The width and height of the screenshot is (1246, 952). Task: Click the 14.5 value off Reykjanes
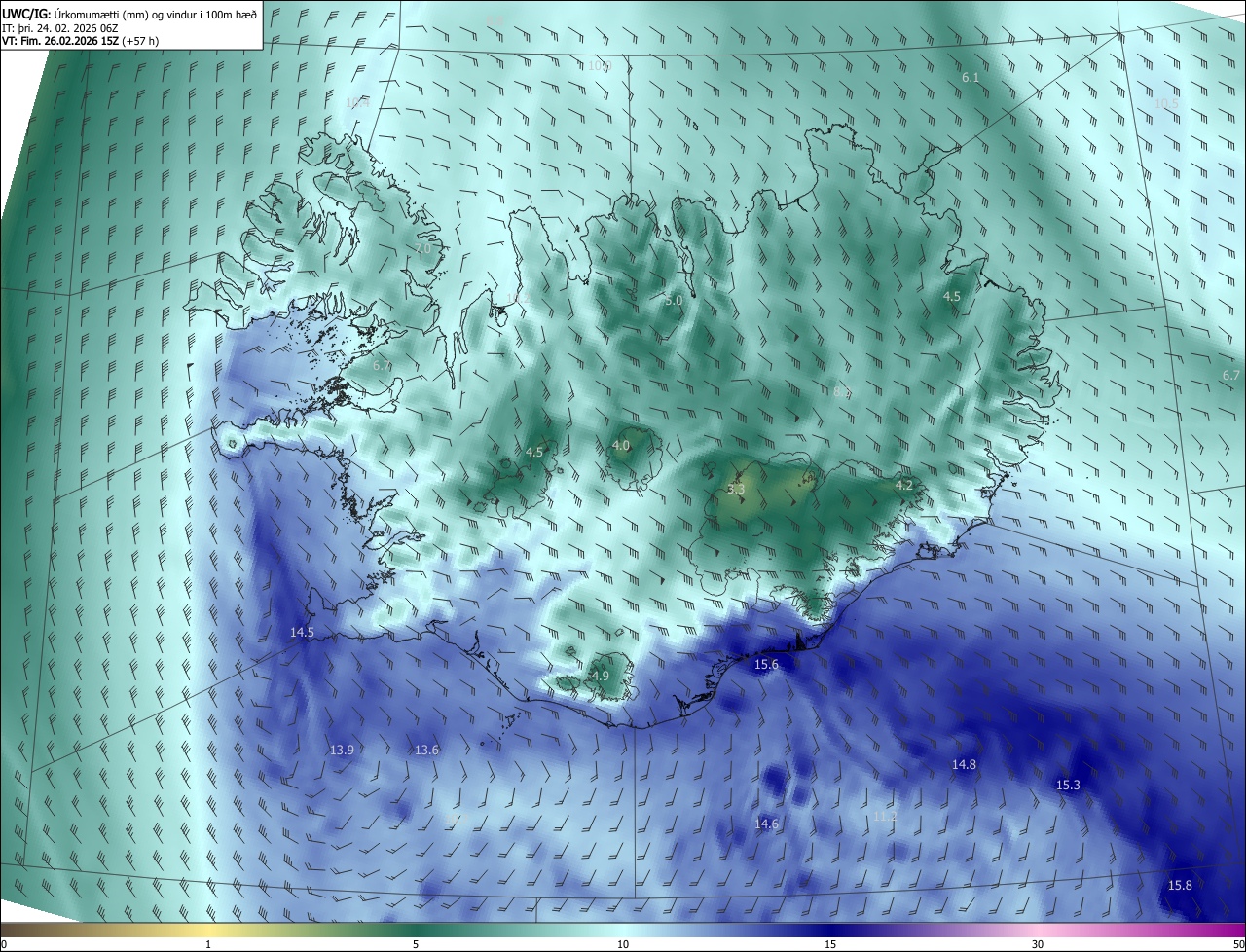click(x=302, y=633)
